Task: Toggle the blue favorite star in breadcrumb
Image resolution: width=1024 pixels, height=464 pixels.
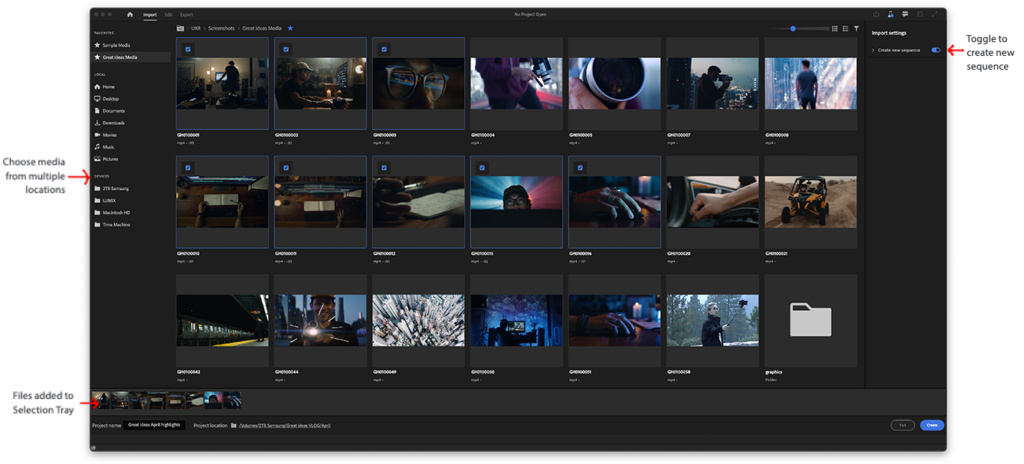Action: coord(291,28)
